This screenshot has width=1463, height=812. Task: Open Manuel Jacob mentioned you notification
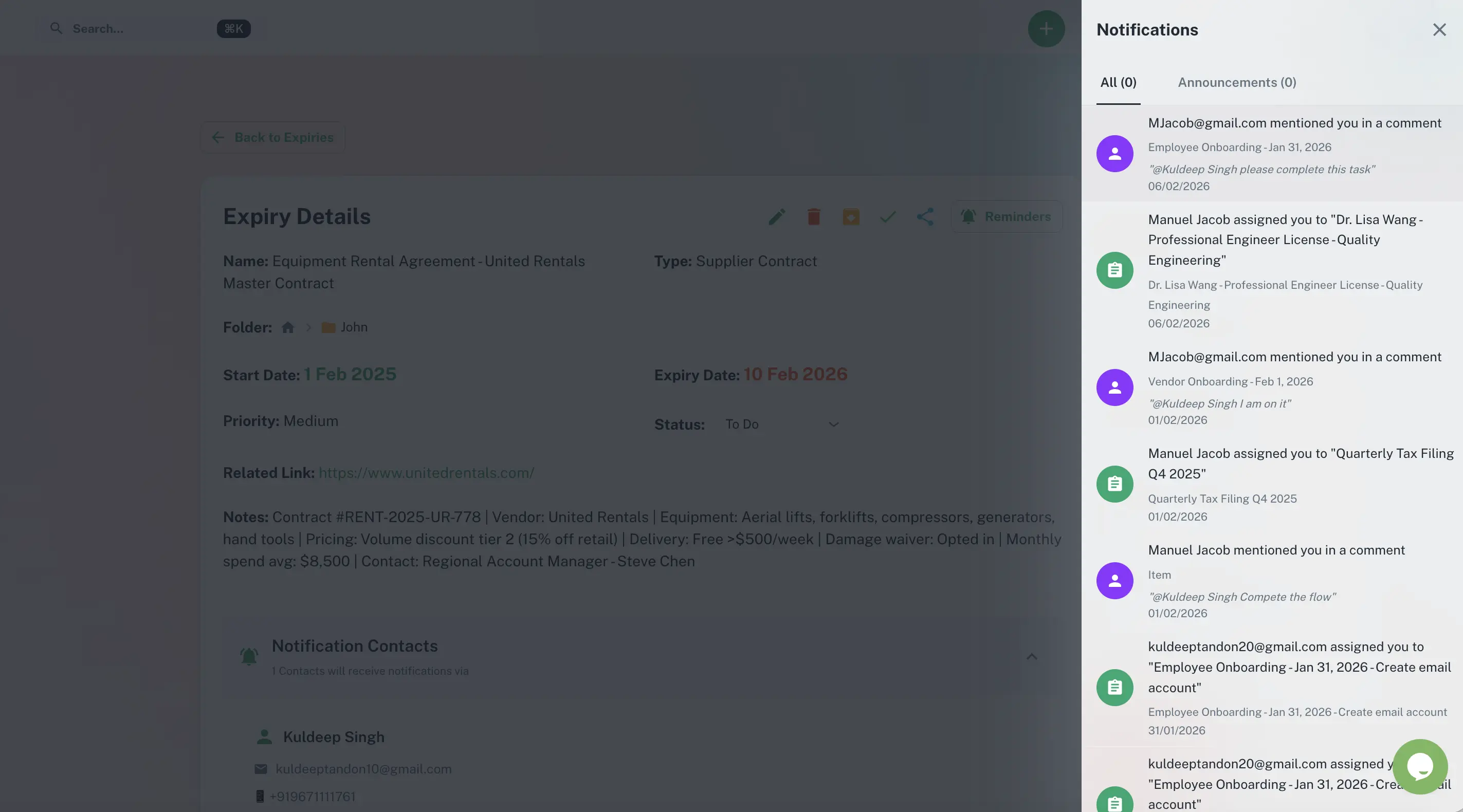[x=1272, y=580]
